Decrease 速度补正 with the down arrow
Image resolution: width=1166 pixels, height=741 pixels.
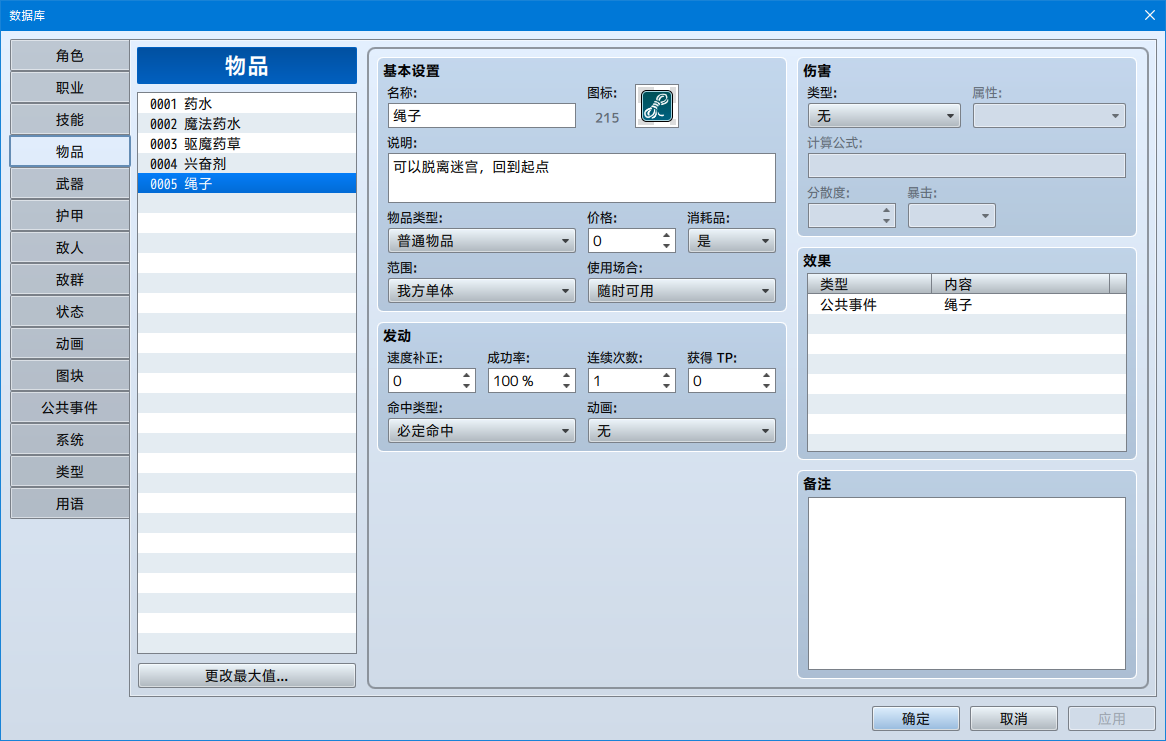pos(466,386)
